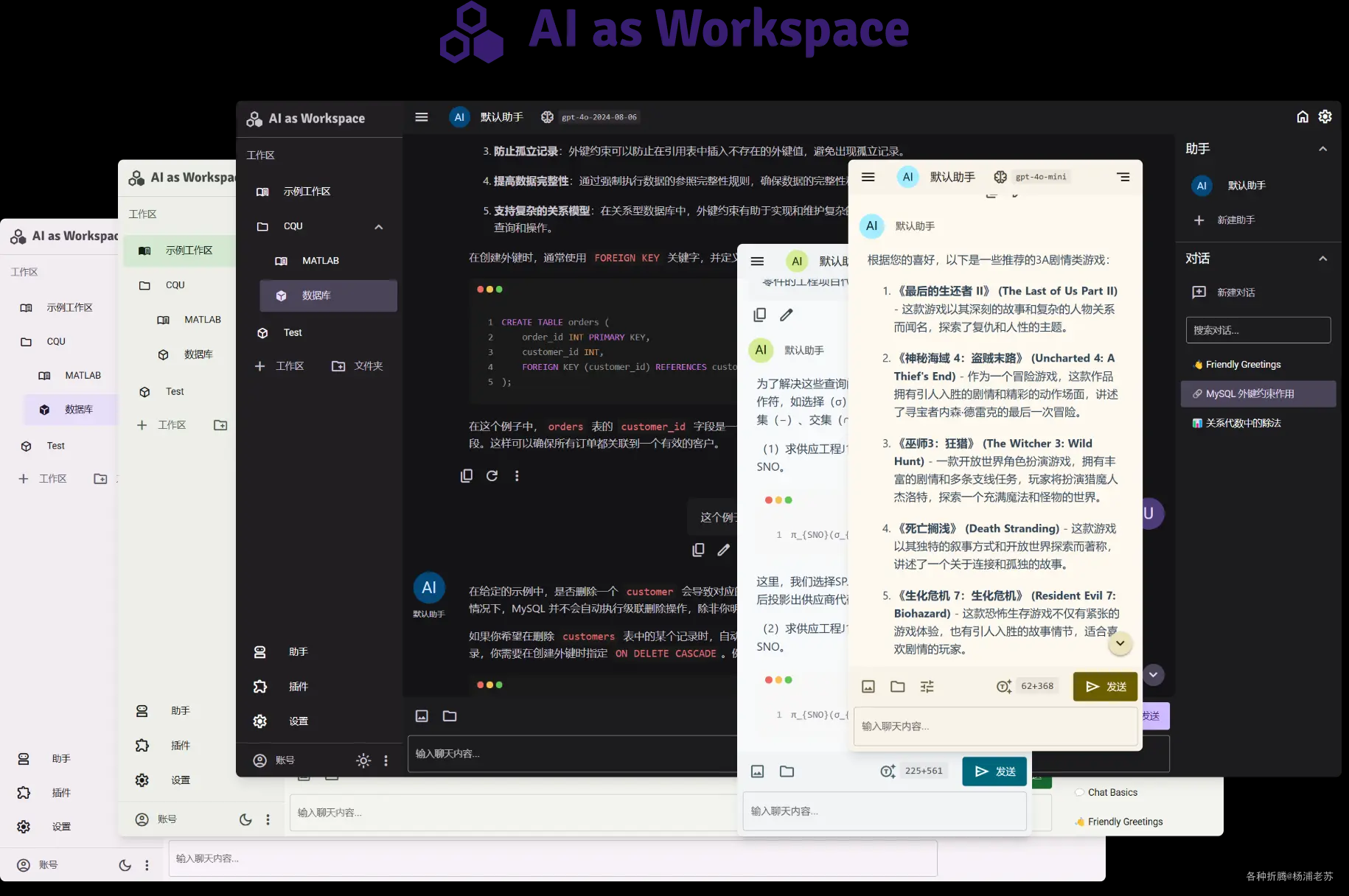Toggle light theme sun icon in dark window
Screen dimensions: 1349x896
(363, 760)
